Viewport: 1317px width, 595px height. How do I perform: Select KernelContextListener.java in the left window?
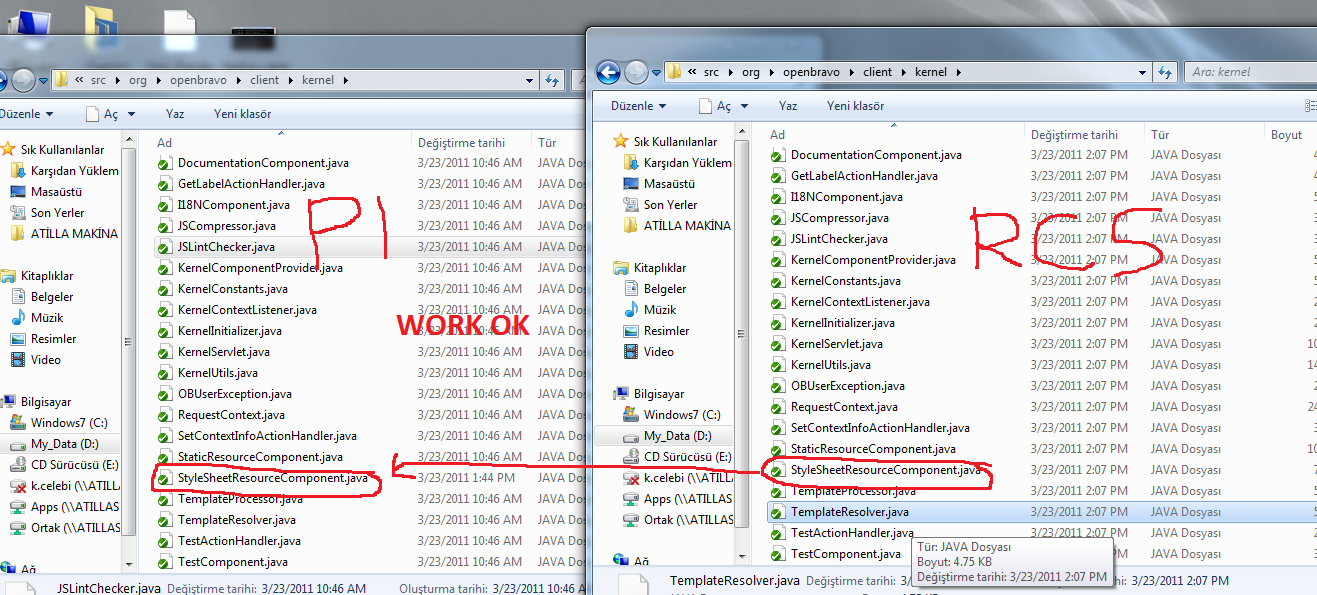(247, 309)
